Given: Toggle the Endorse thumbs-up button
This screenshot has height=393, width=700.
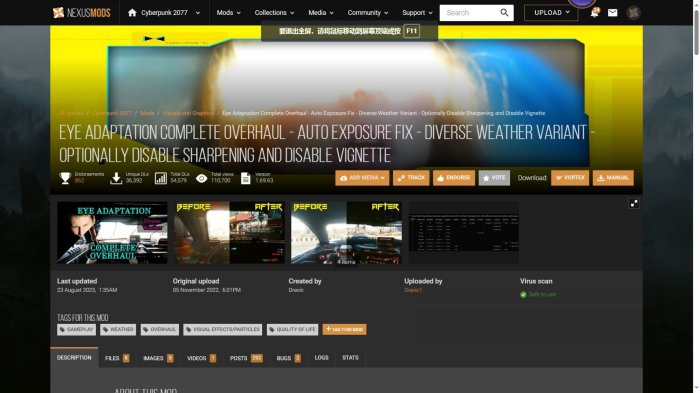Looking at the screenshot, I should [x=454, y=178].
